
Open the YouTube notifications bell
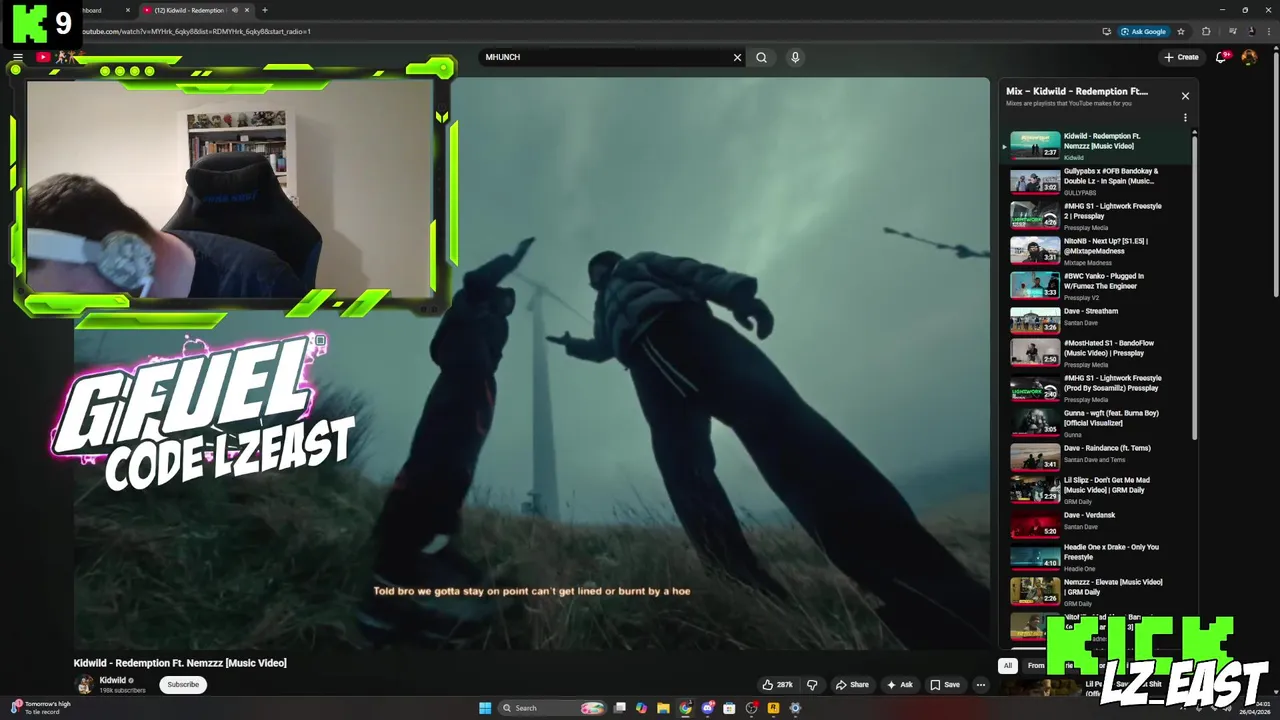(x=1221, y=57)
